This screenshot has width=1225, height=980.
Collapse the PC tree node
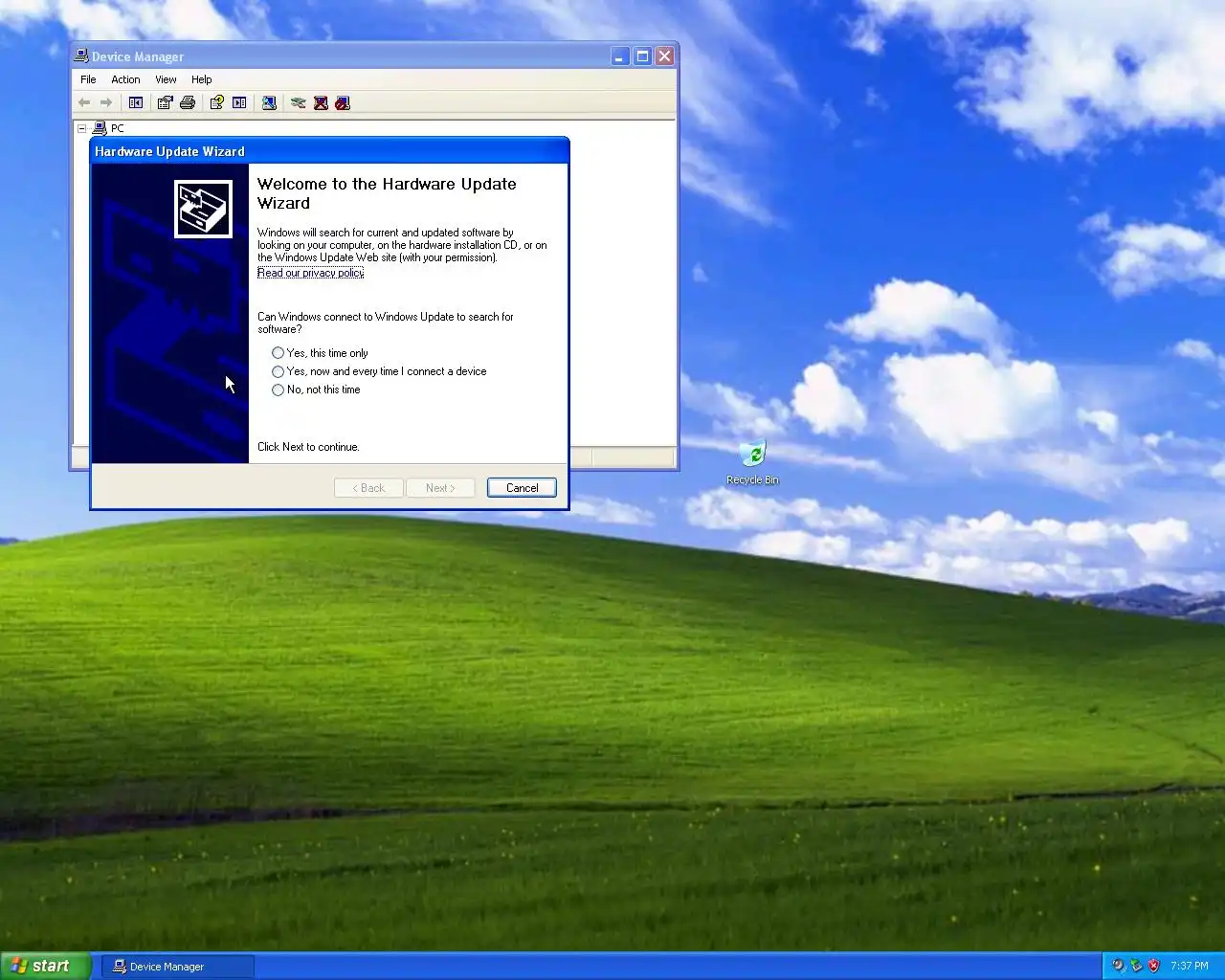82,128
